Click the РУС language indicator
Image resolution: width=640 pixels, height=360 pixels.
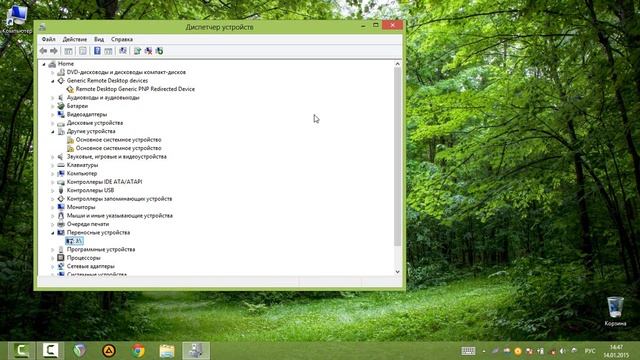[x=590, y=351]
